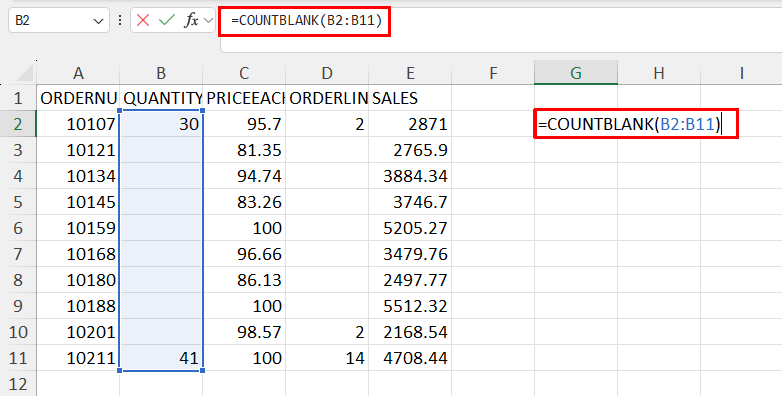This screenshot has height=396, width=782.
Task: Expand the dropdown next to the fx icon
Action: pyautogui.click(x=208, y=20)
